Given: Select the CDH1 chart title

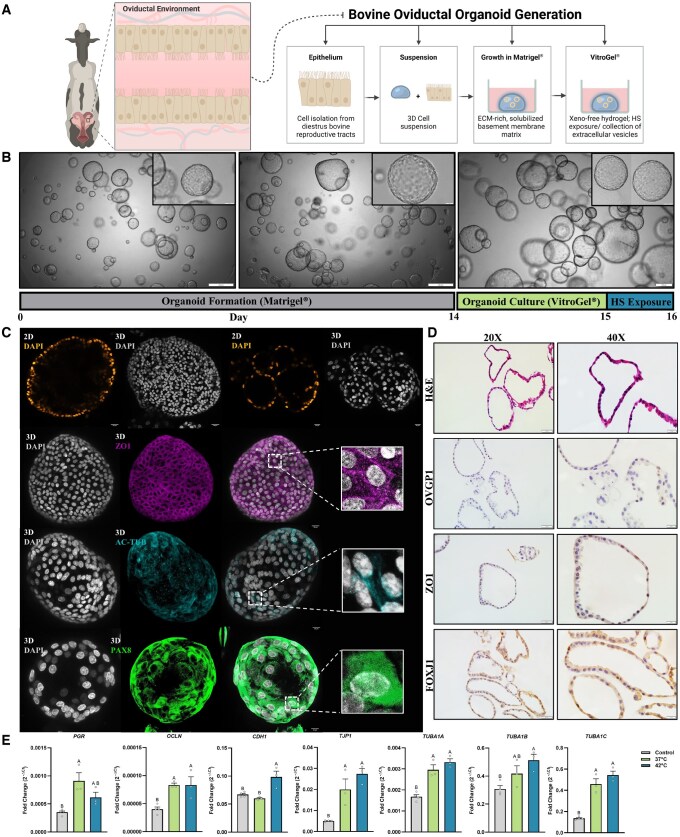Looking at the screenshot, I should click(260, 736).
